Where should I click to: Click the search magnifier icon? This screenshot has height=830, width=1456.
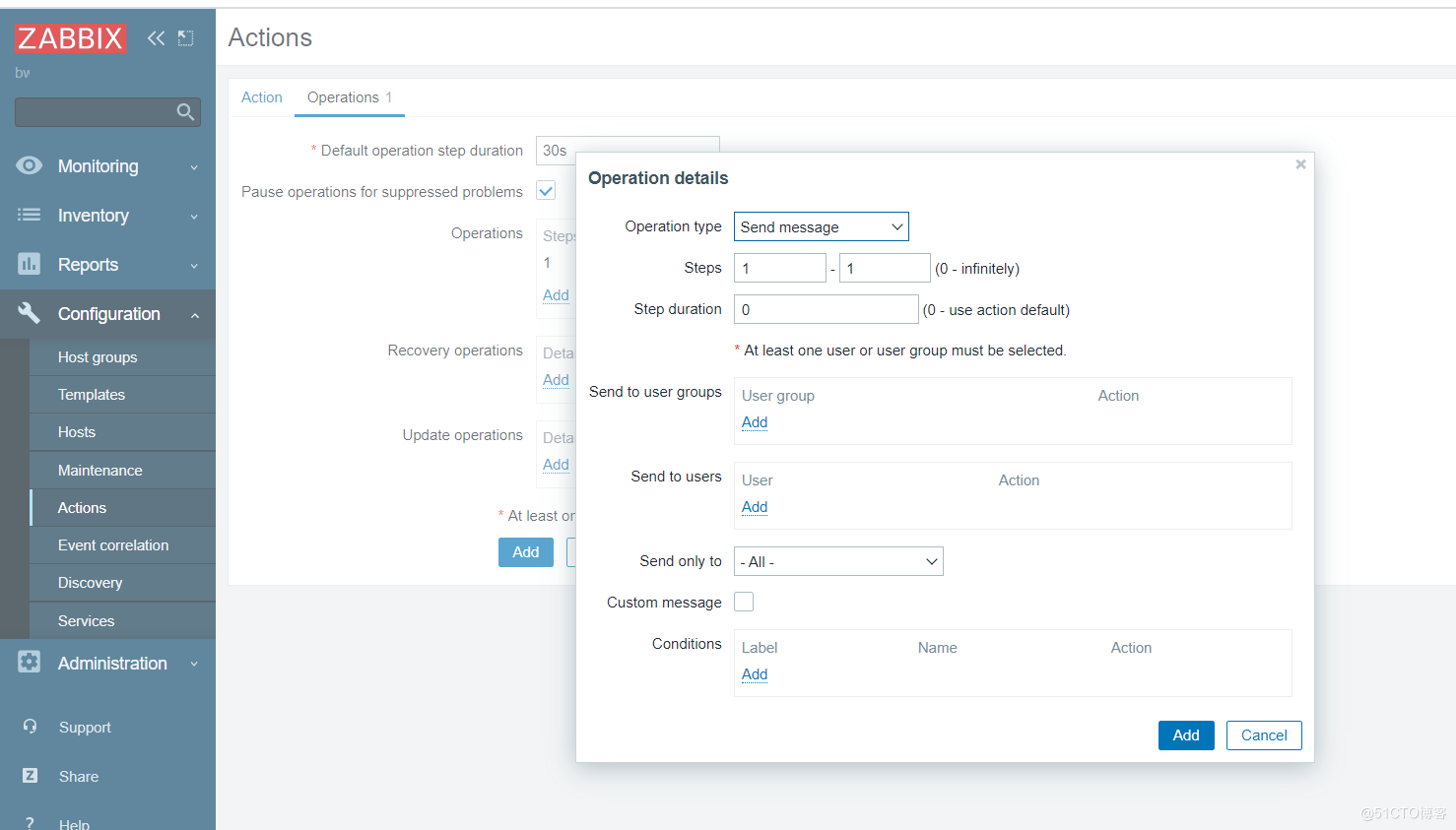[185, 112]
